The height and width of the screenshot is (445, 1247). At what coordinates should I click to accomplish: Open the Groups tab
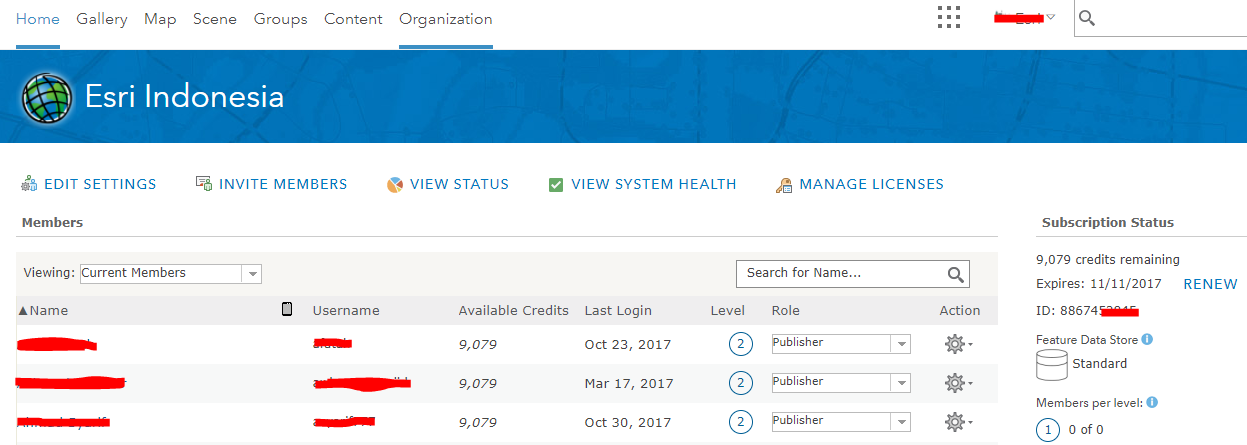pos(281,19)
